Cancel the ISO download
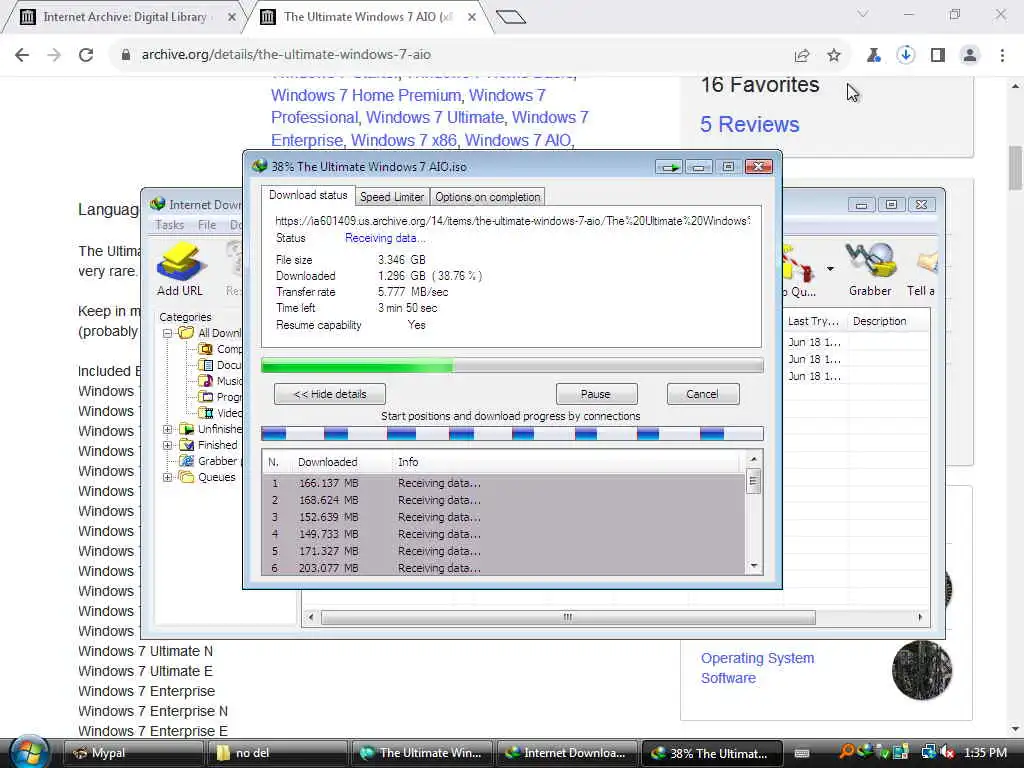 click(703, 394)
